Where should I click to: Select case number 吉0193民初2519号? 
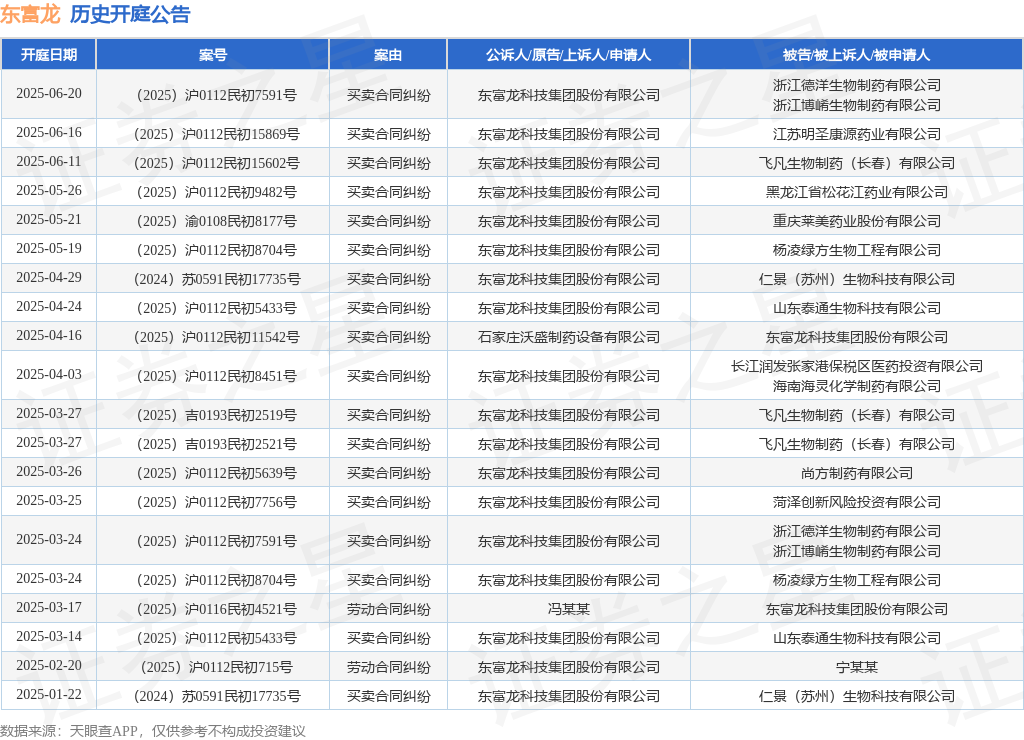click(x=217, y=415)
